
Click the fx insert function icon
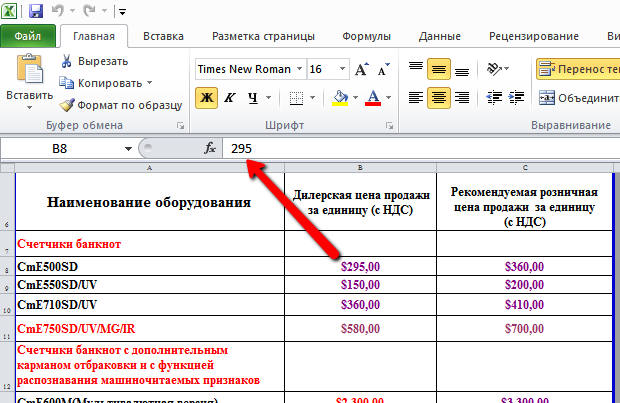(x=210, y=149)
